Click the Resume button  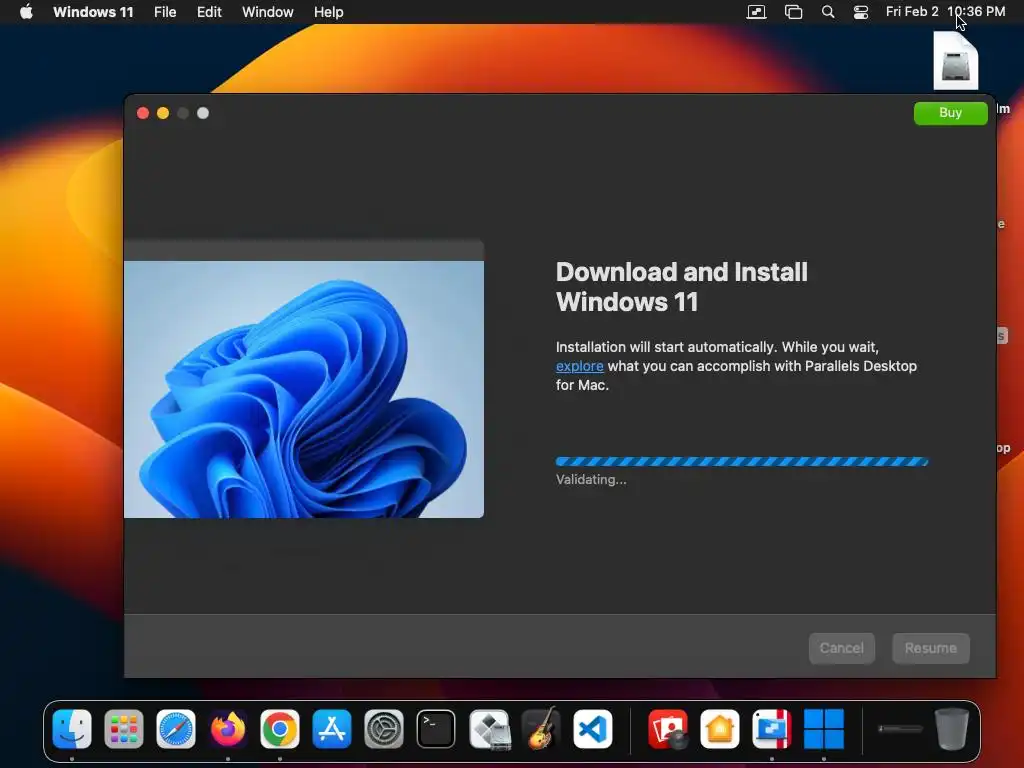tap(931, 648)
